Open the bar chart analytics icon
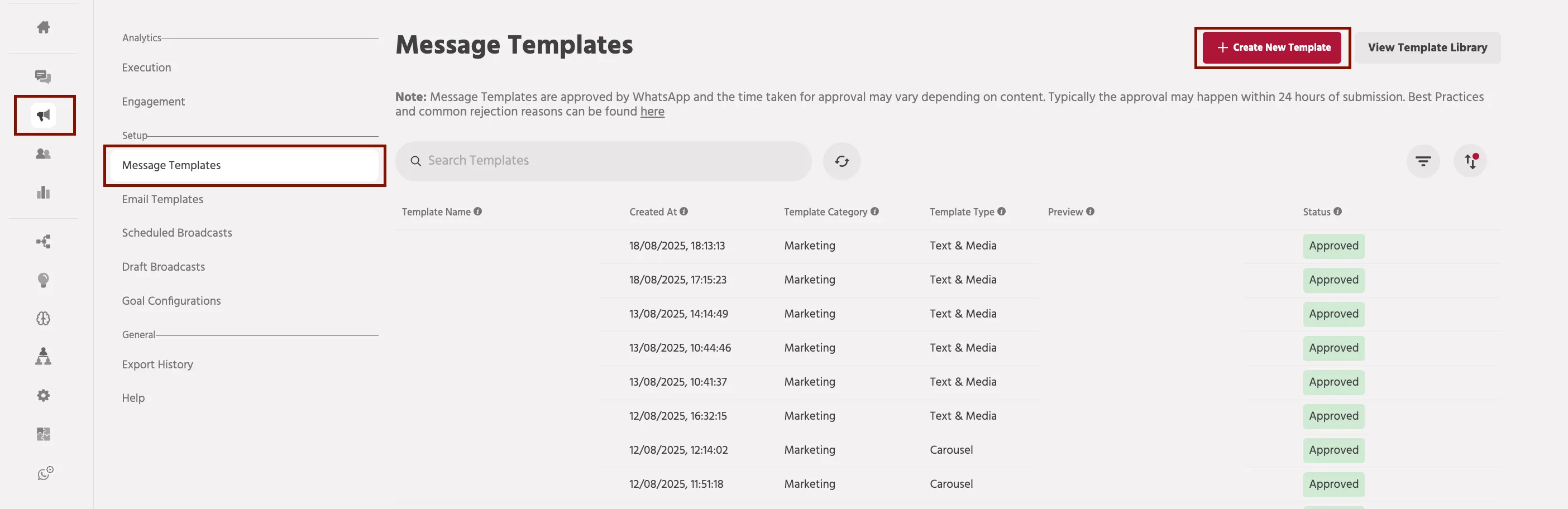 click(x=43, y=193)
